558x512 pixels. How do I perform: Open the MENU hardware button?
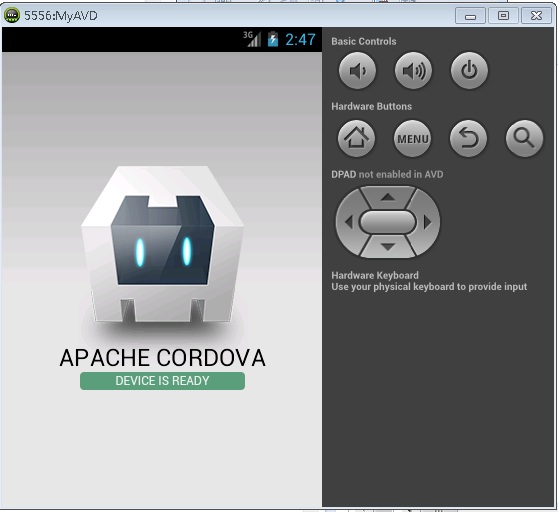[x=412, y=138]
